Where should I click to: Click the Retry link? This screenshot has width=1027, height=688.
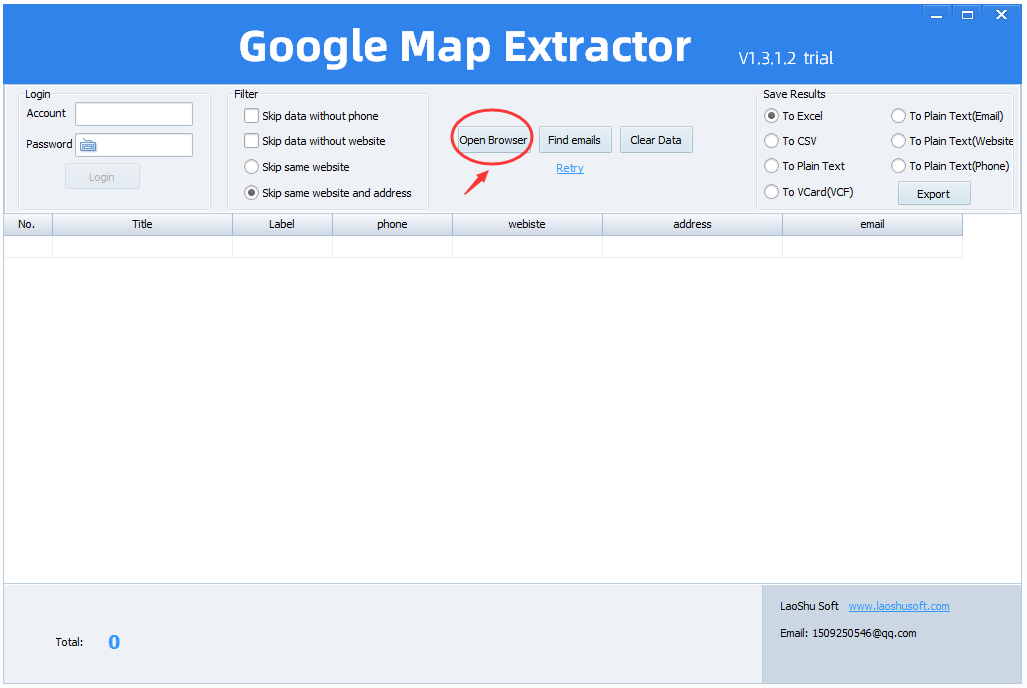point(570,168)
